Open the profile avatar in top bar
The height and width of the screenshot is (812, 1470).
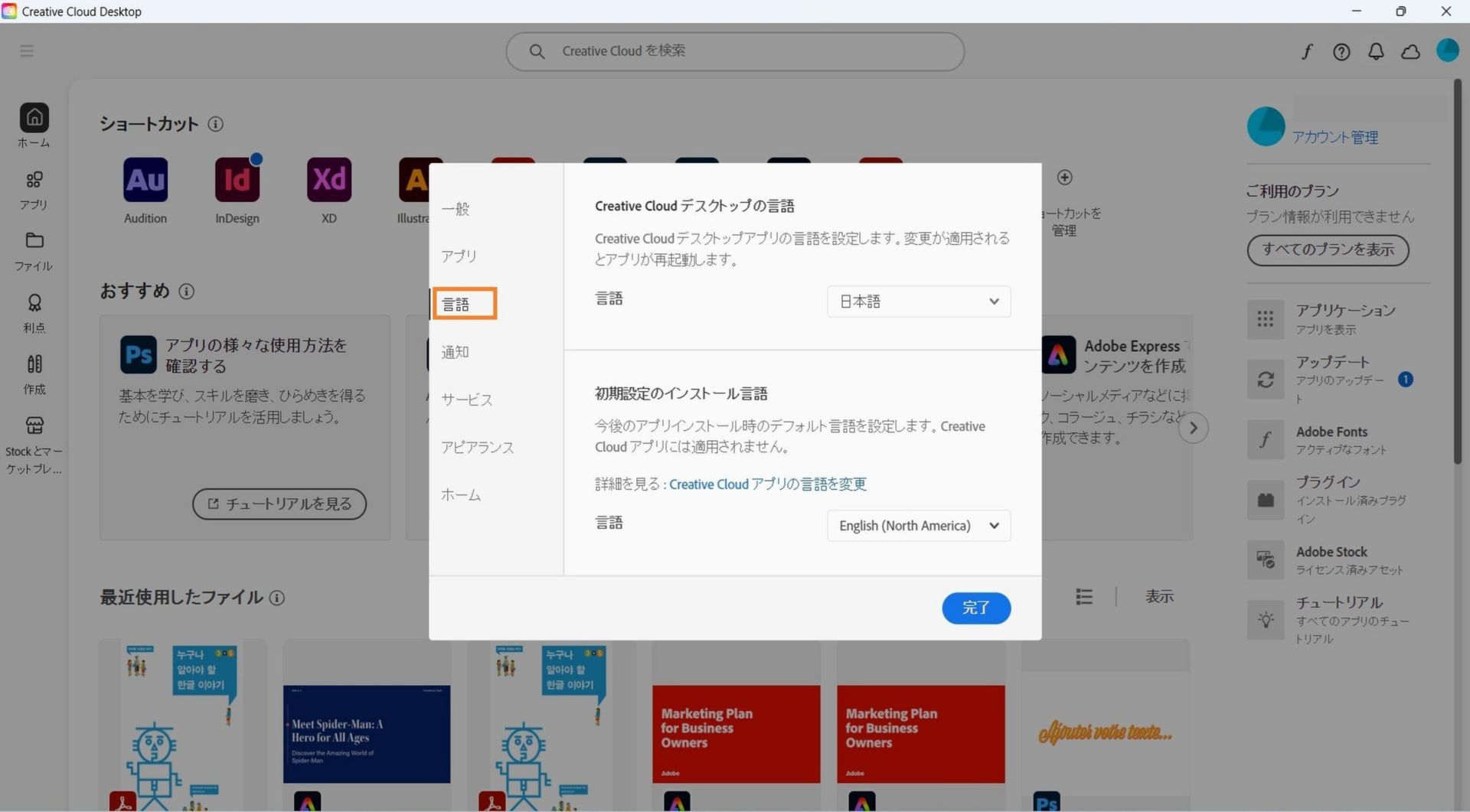[1447, 51]
